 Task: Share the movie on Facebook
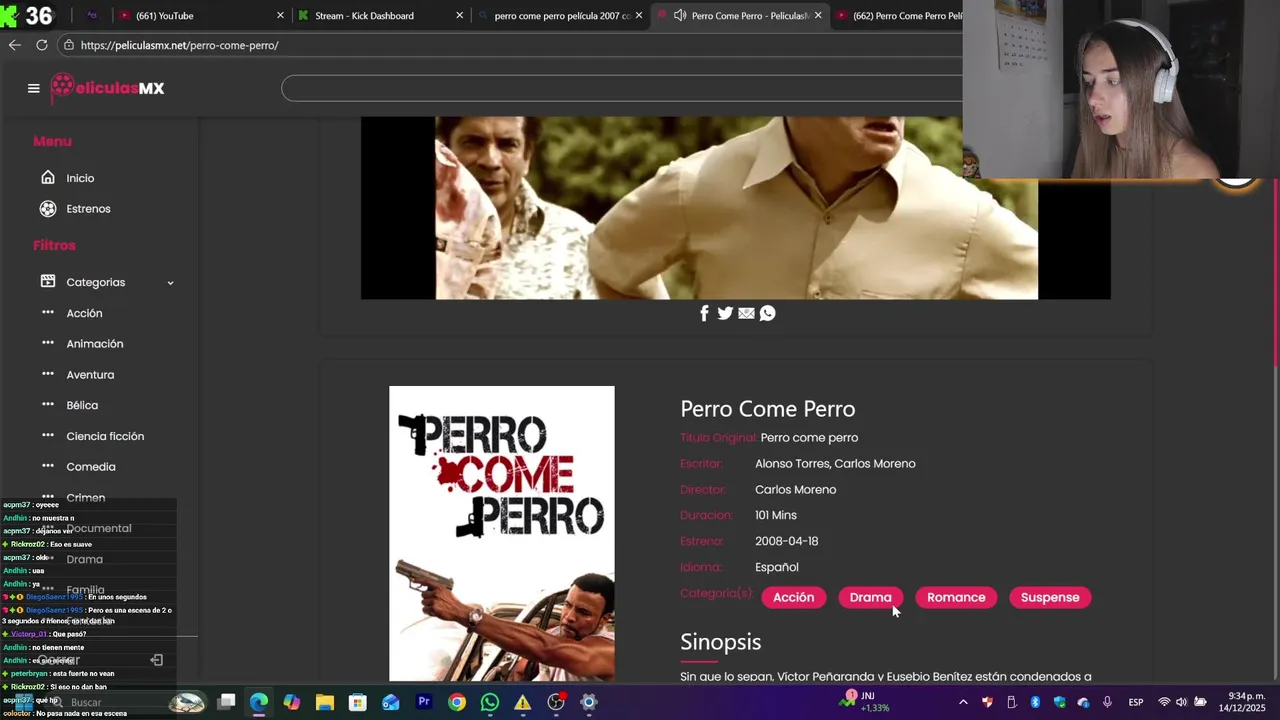click(x=704, y=313)
